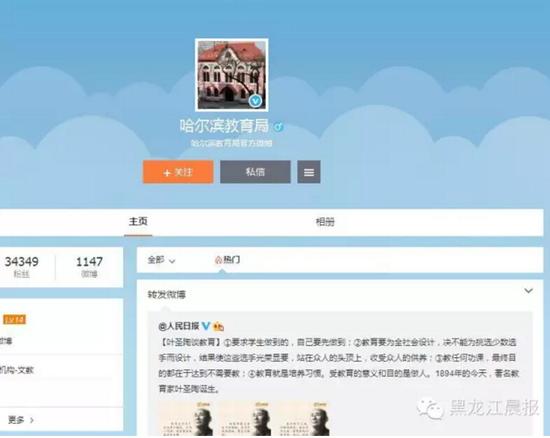Click the 更多 link in sidebar
The image size is (550, 438).
point(20,420)
